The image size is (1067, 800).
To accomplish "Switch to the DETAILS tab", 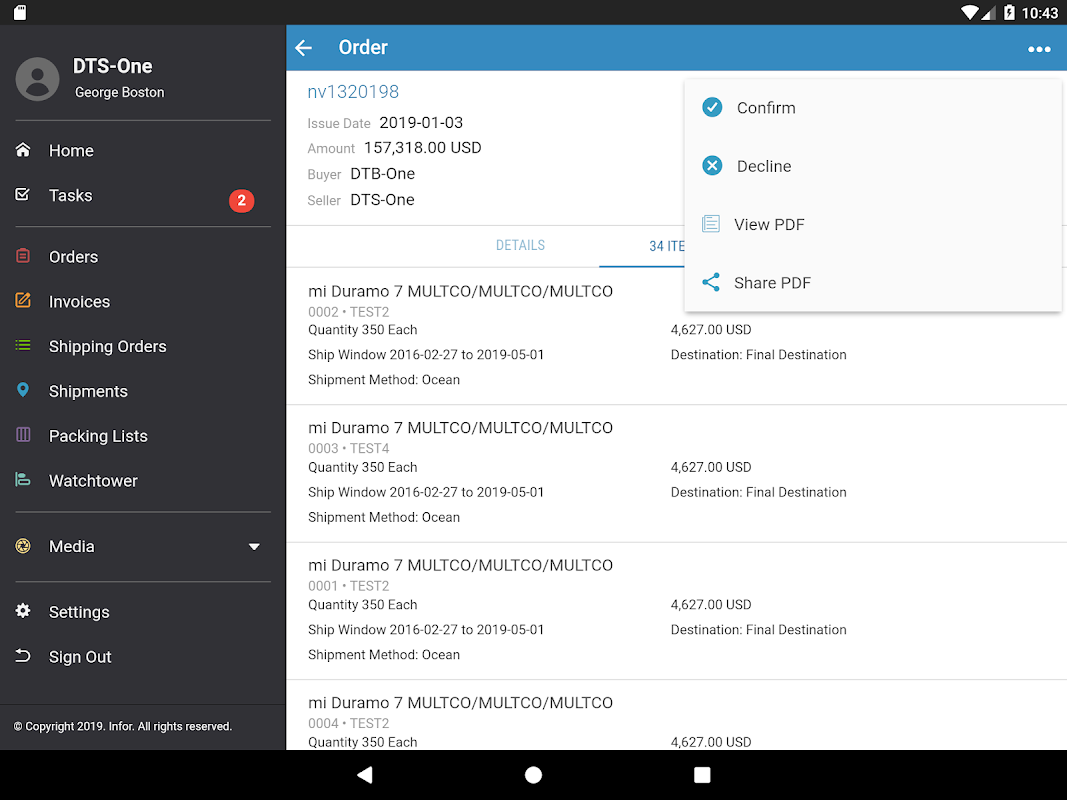I will click(520, 246).
